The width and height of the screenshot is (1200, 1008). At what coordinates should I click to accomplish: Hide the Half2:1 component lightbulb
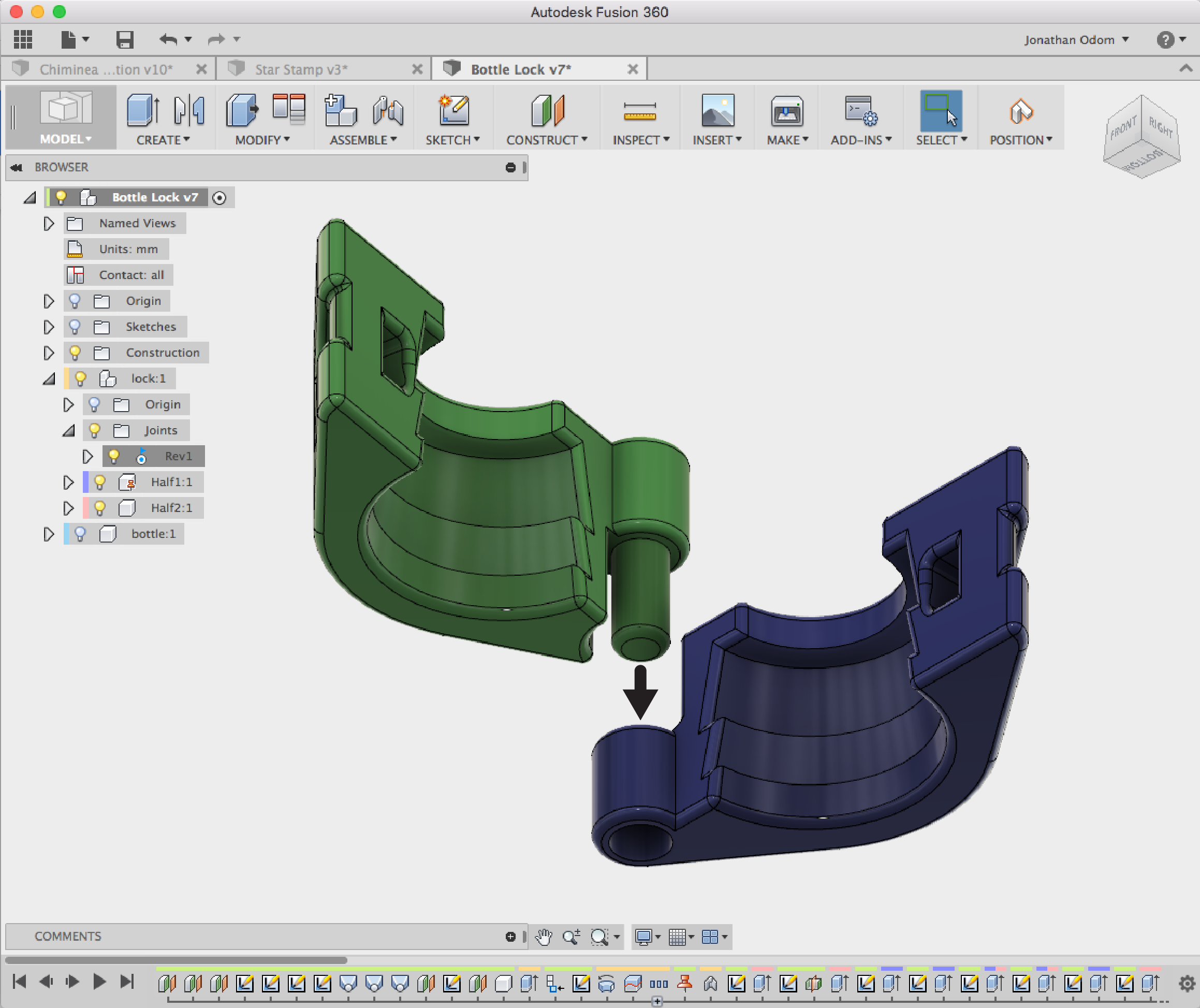(99, 507)
